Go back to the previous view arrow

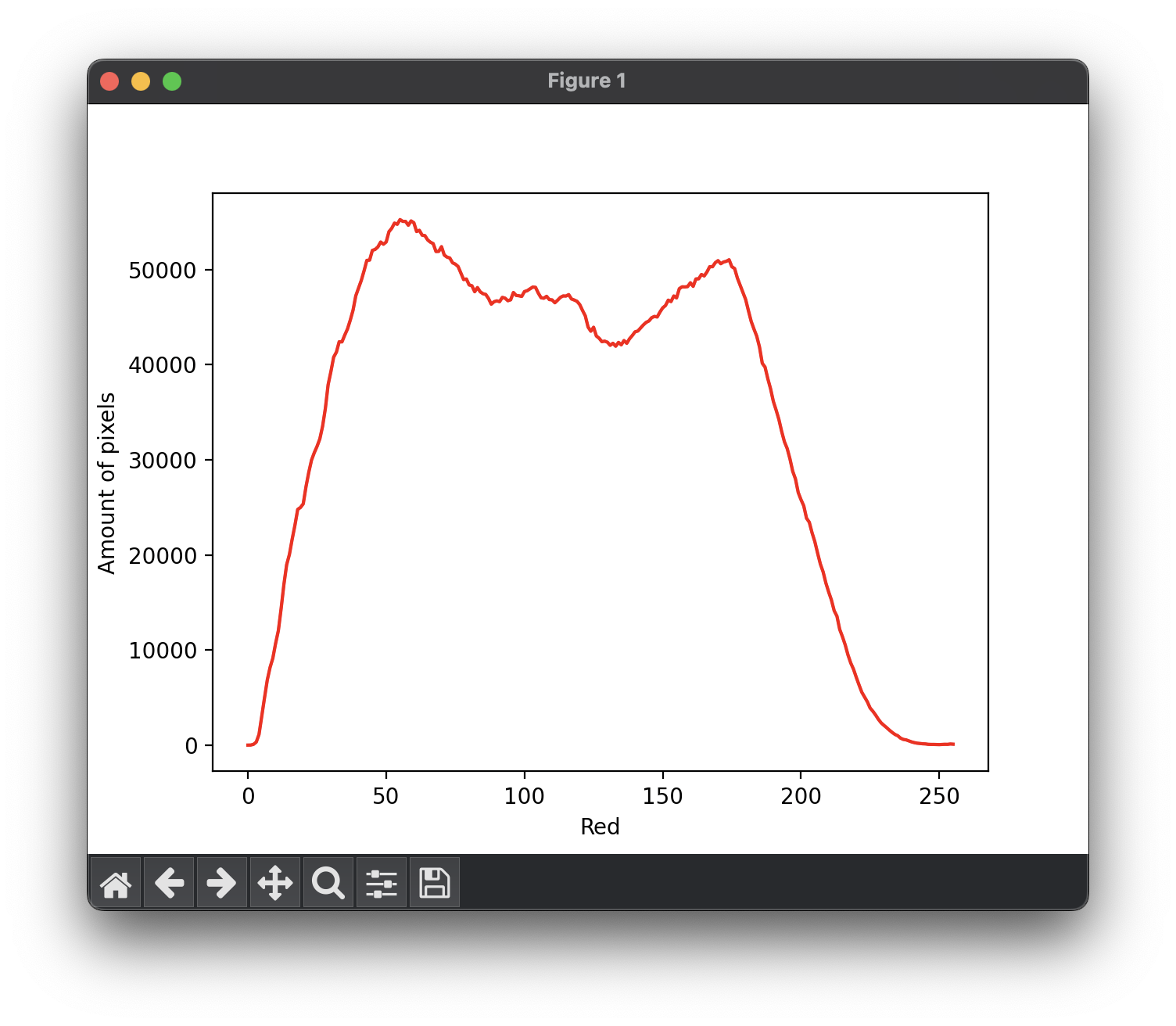coord(169,883)
